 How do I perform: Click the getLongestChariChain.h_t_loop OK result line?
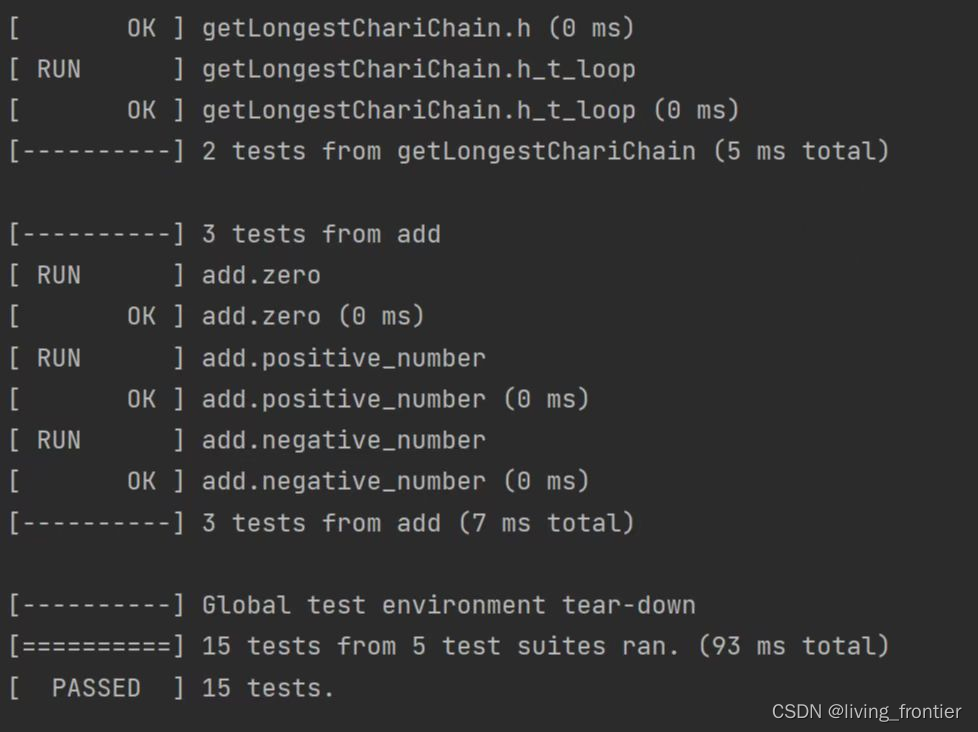tap(374, 110)
